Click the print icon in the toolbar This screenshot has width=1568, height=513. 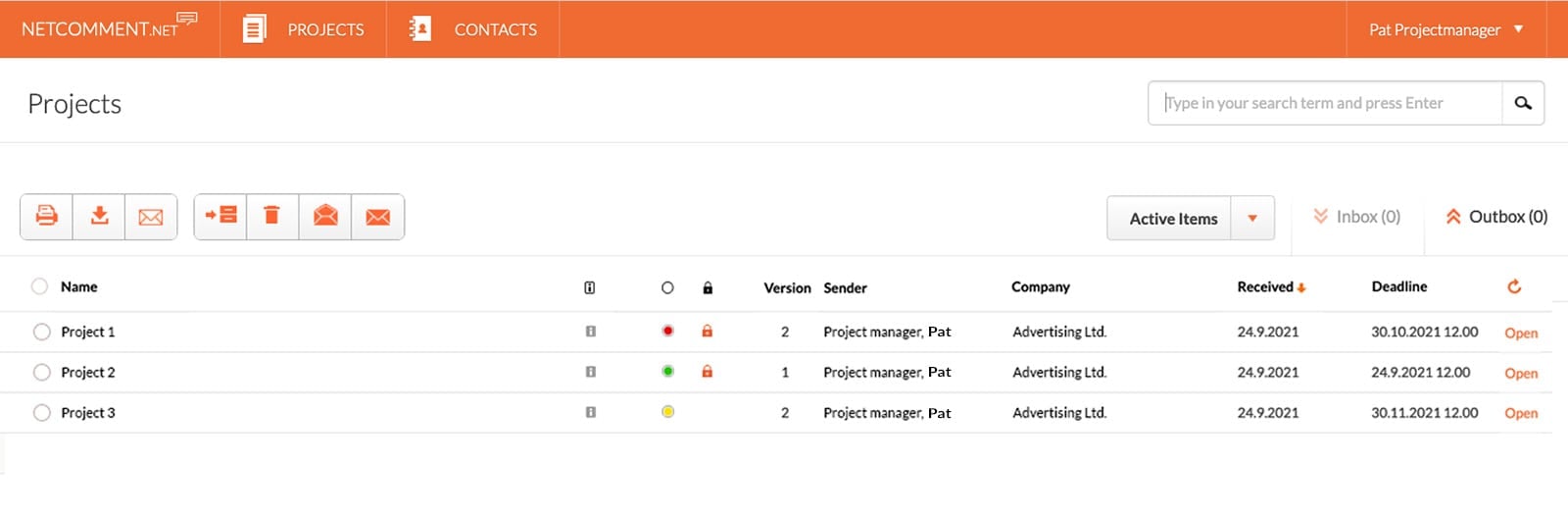coord(46,216)
